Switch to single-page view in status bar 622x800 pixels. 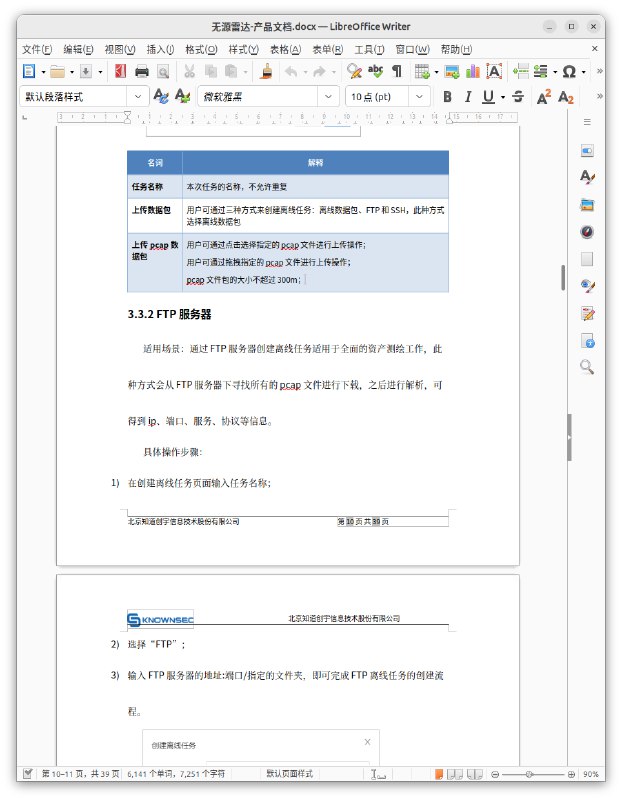pos(438,774)
